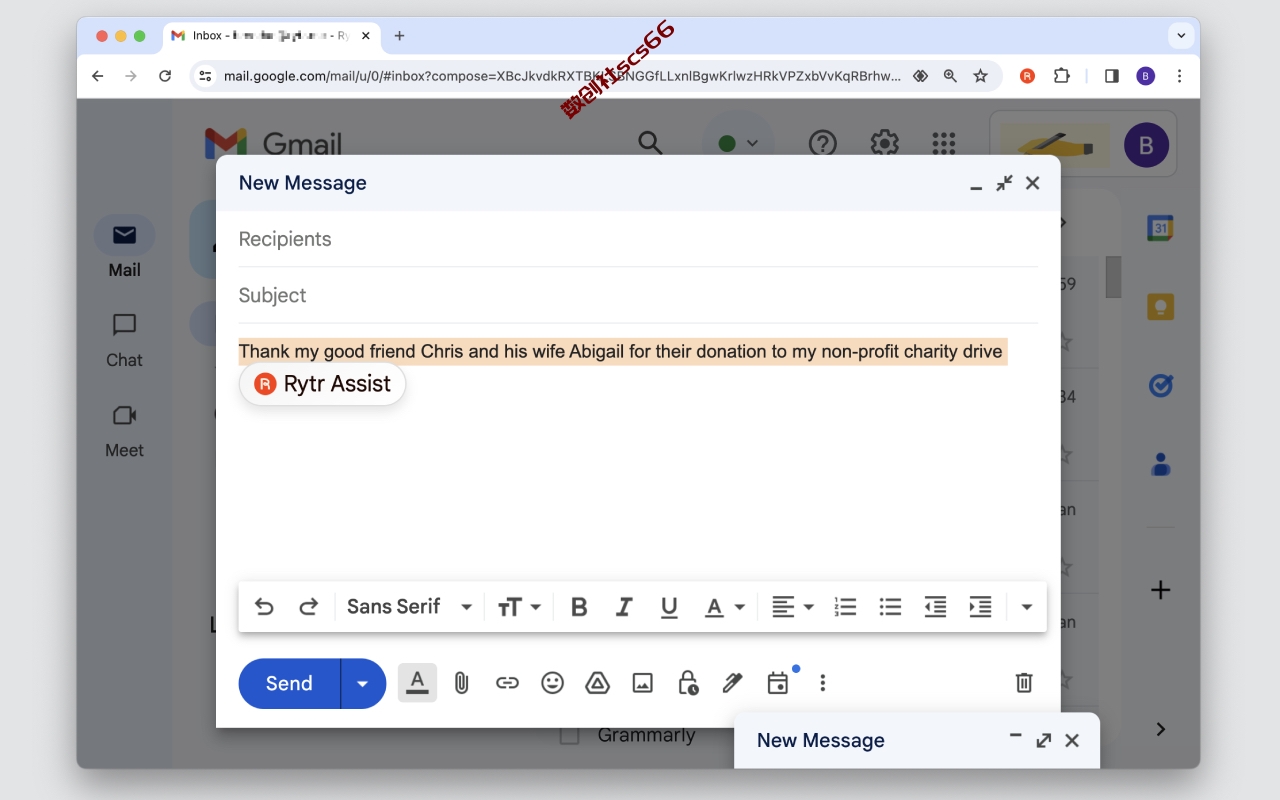Viewport: 1280px width, 800px height.
Task: Open Chrome tab search dropdown
Action: [x=1181, y=36]
